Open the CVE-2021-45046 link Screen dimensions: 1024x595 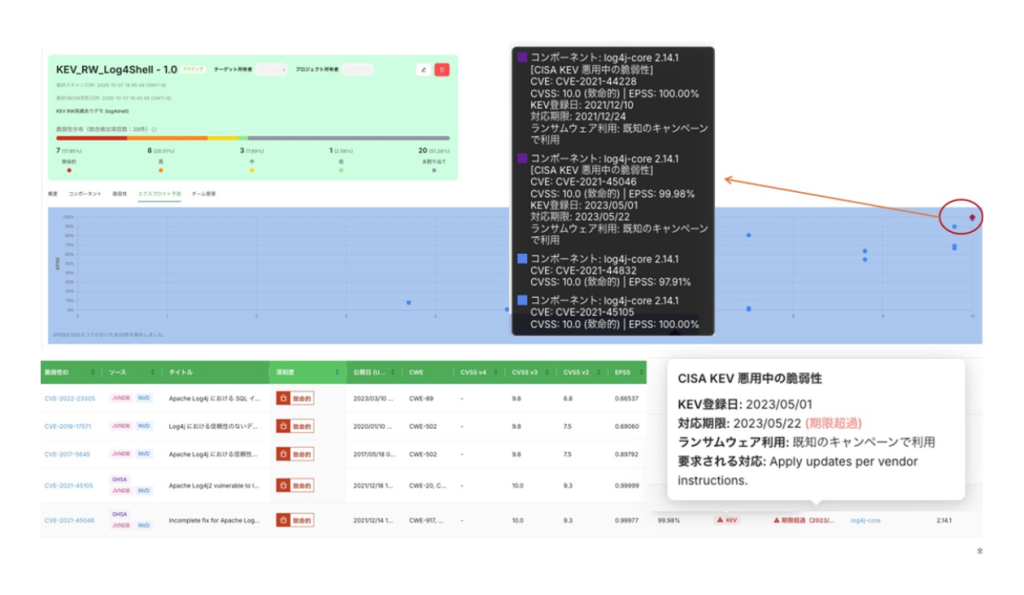pyautogui.click(x=69, y=521)
